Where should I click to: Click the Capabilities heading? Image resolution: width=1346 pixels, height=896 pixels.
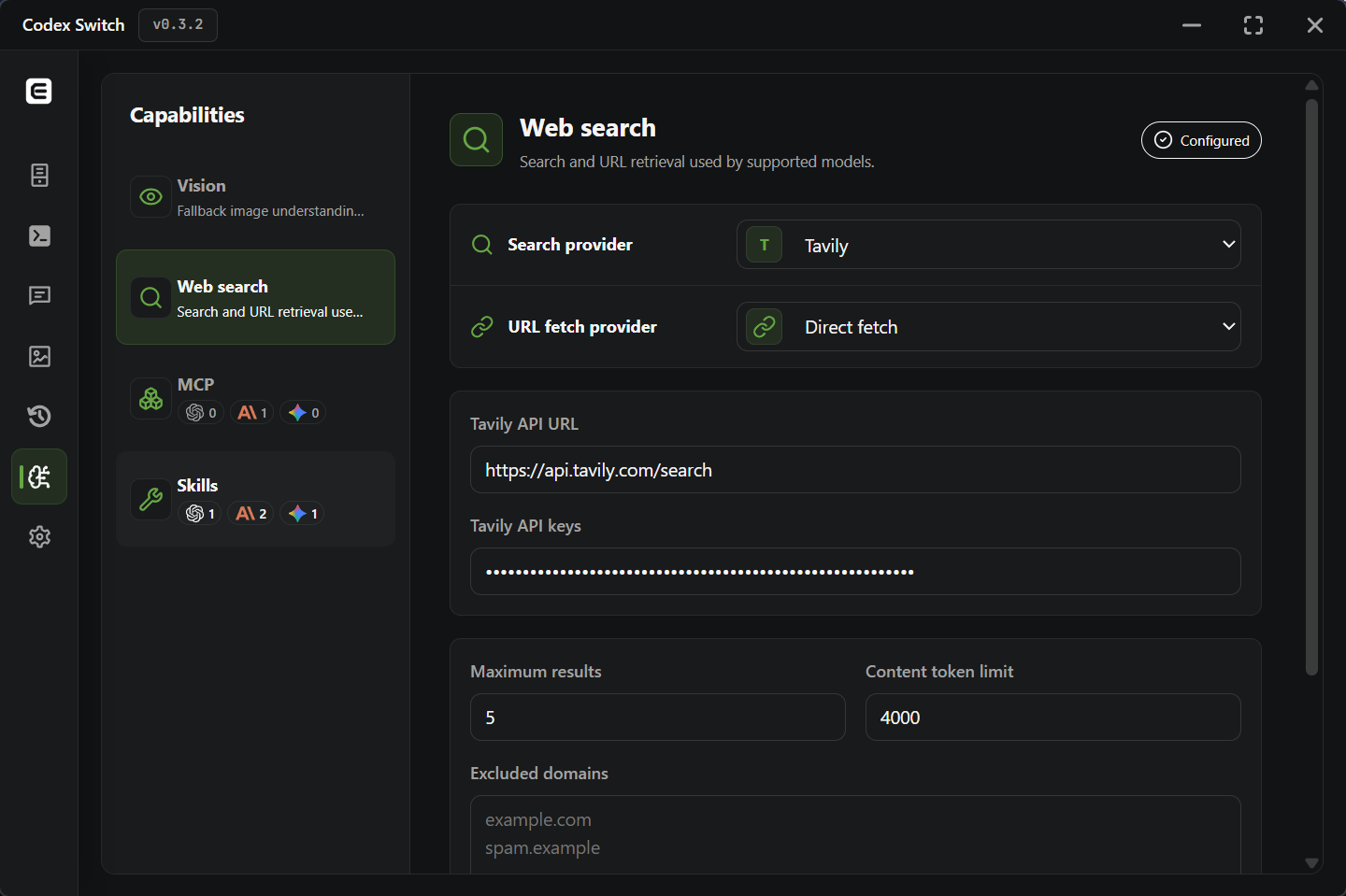[187, 115]
